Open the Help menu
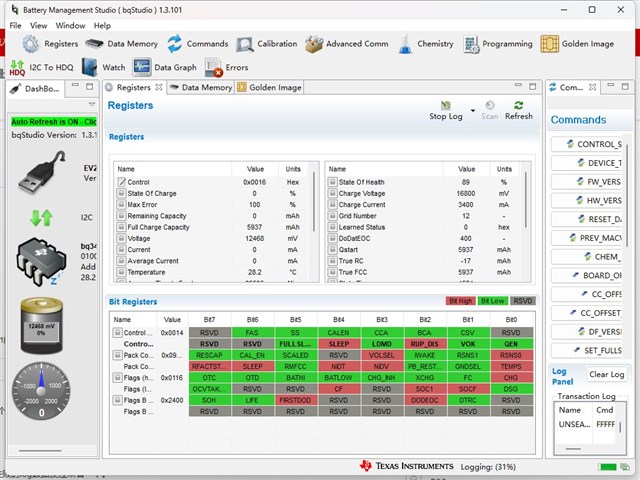The height and width of the screenshot is (480, 640). (x=102, y=26)
